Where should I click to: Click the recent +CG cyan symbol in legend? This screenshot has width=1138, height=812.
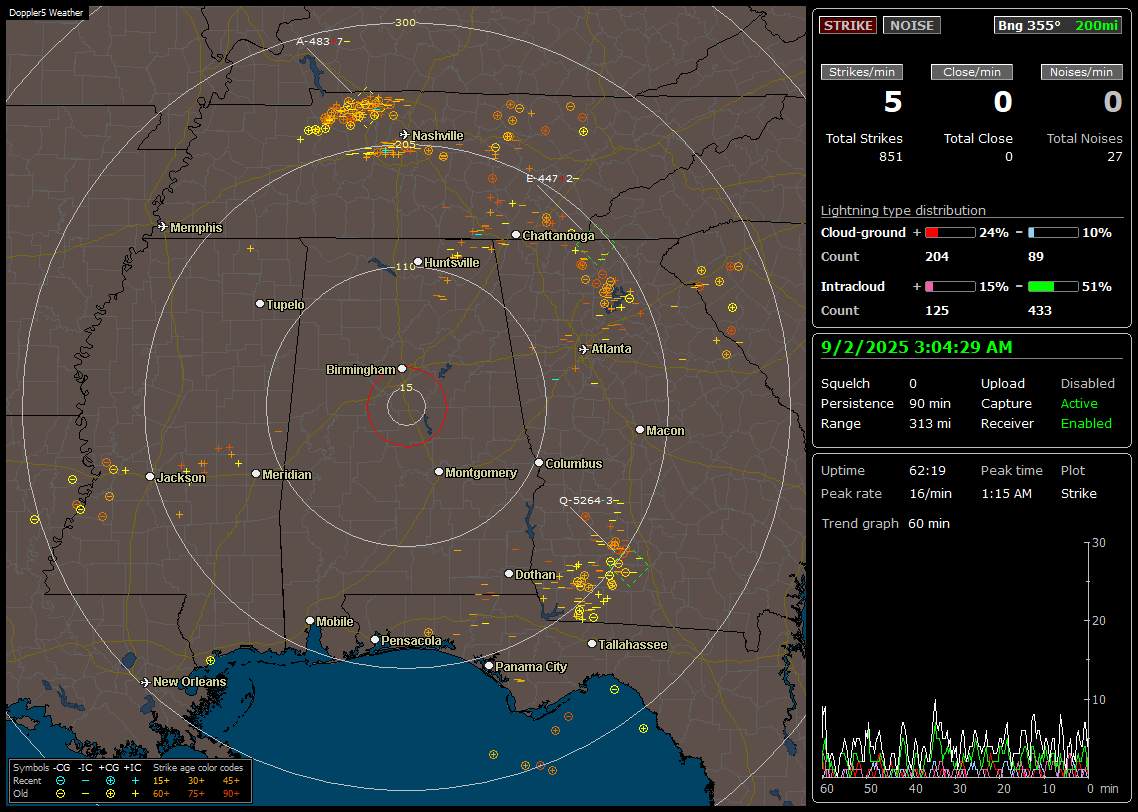(110, 781)
